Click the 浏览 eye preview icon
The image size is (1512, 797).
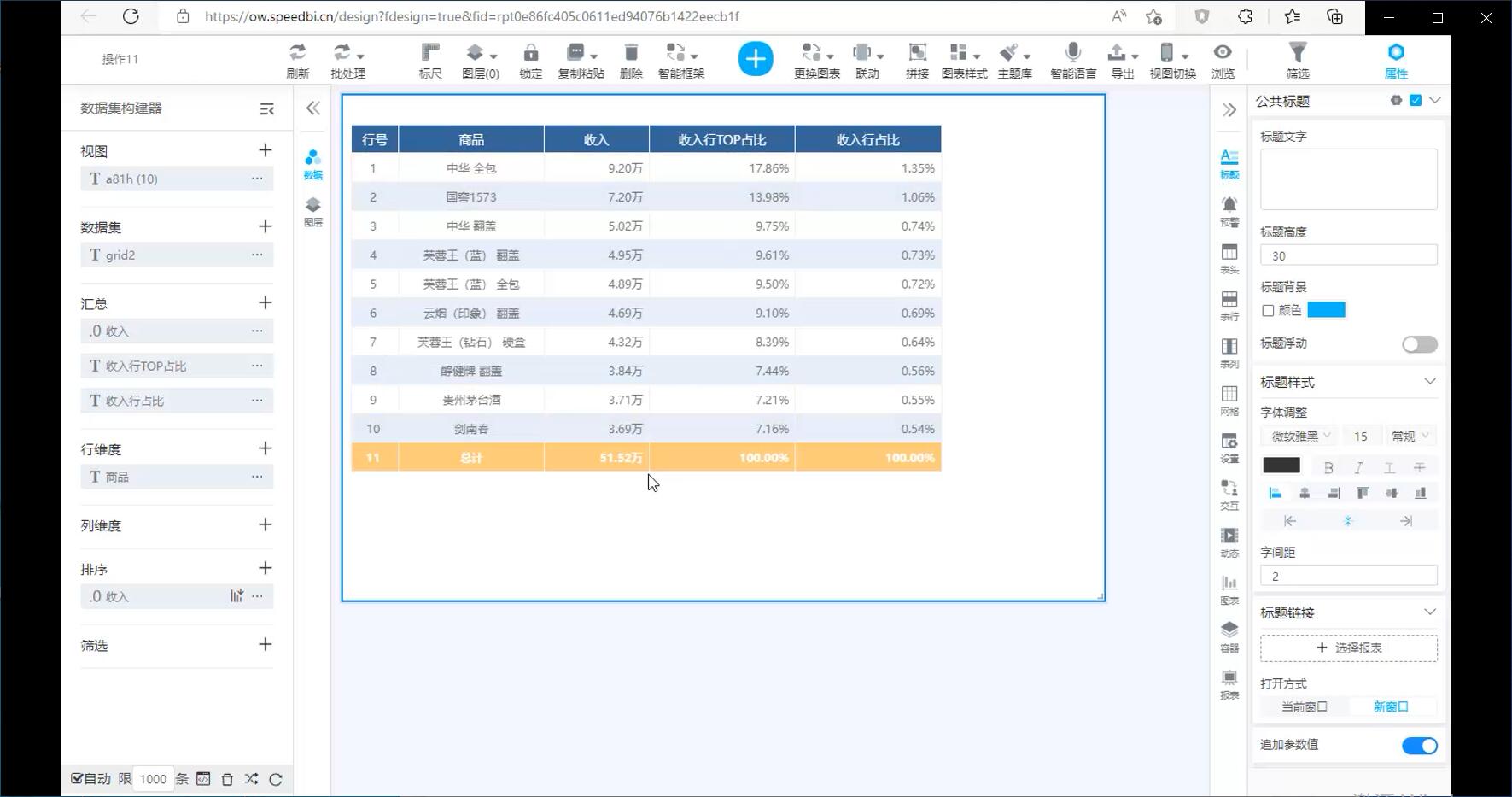(x=1223, y=53)
